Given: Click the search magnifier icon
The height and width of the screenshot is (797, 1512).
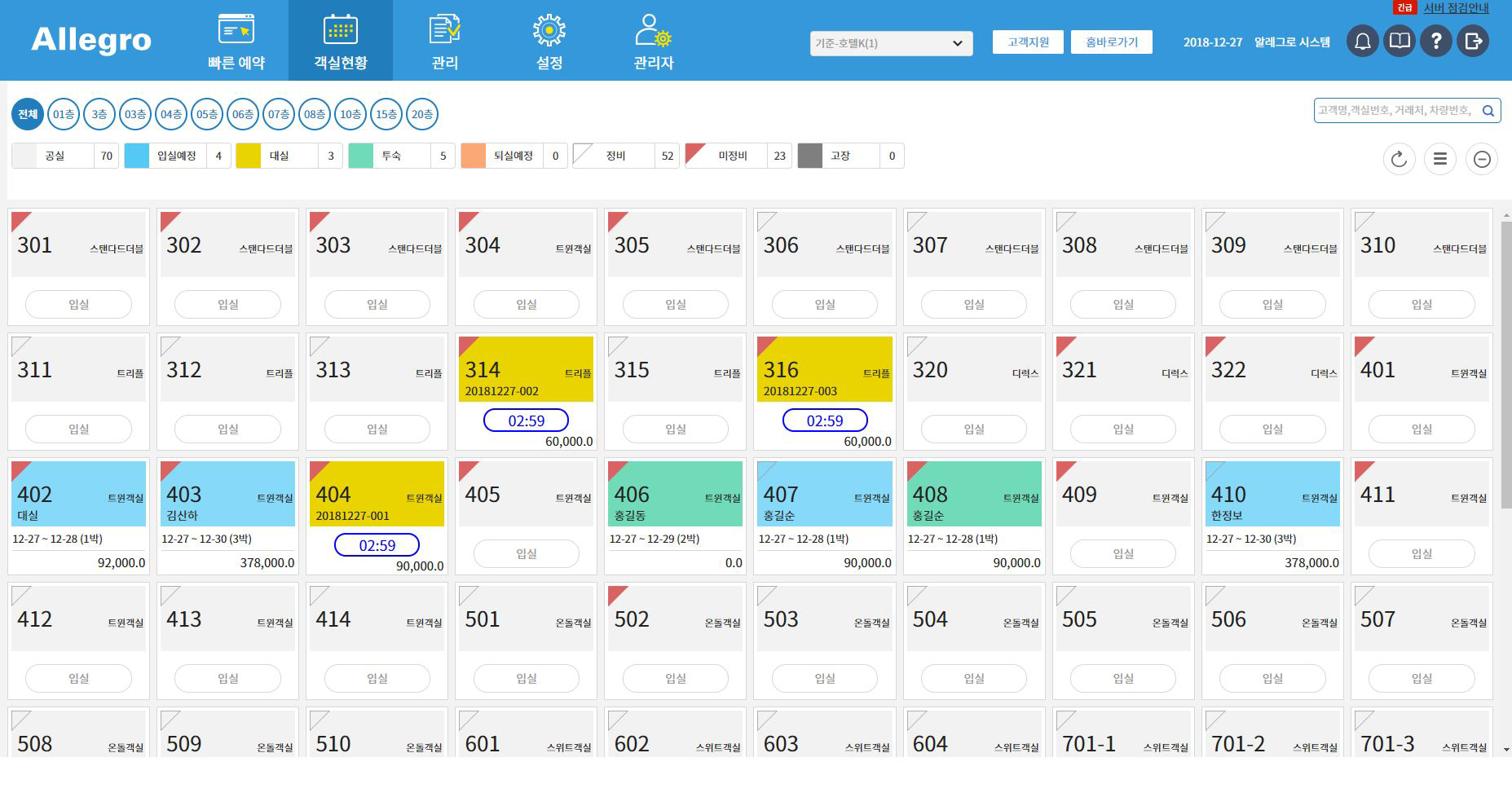Looking at the screenshot, I should (1488, 111).
